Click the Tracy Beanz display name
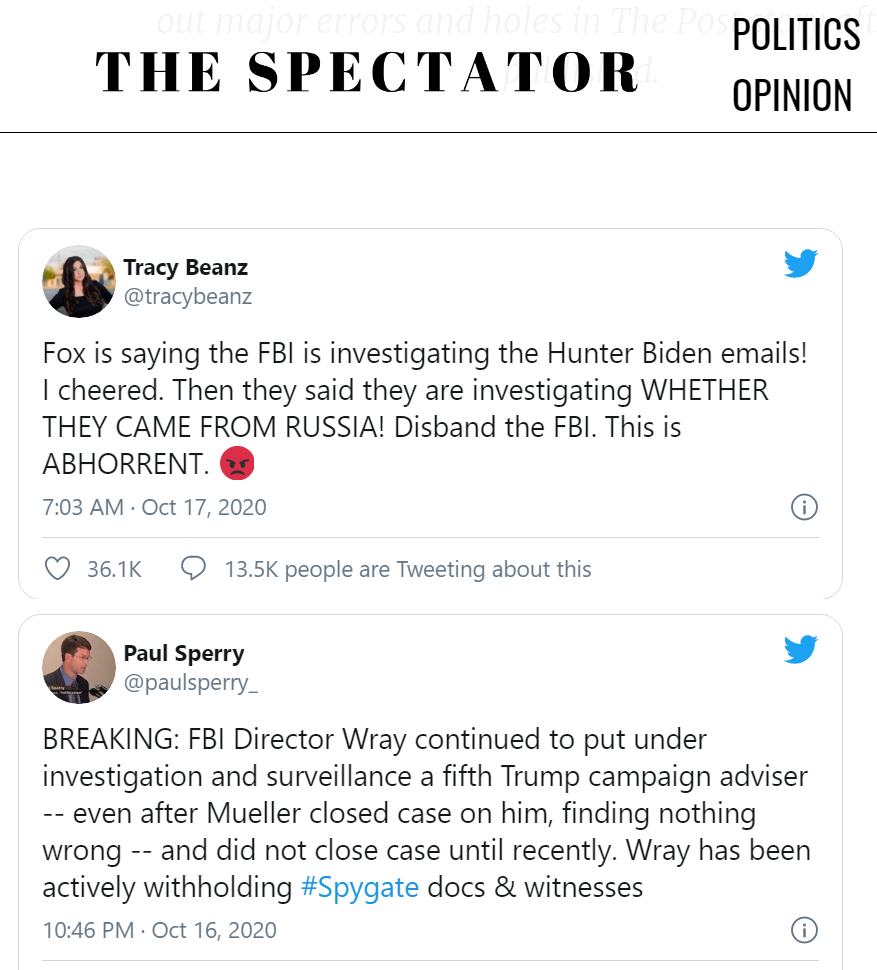Image resolution: width=877 pixels, height=970 pixels. [x=185, y=267]
